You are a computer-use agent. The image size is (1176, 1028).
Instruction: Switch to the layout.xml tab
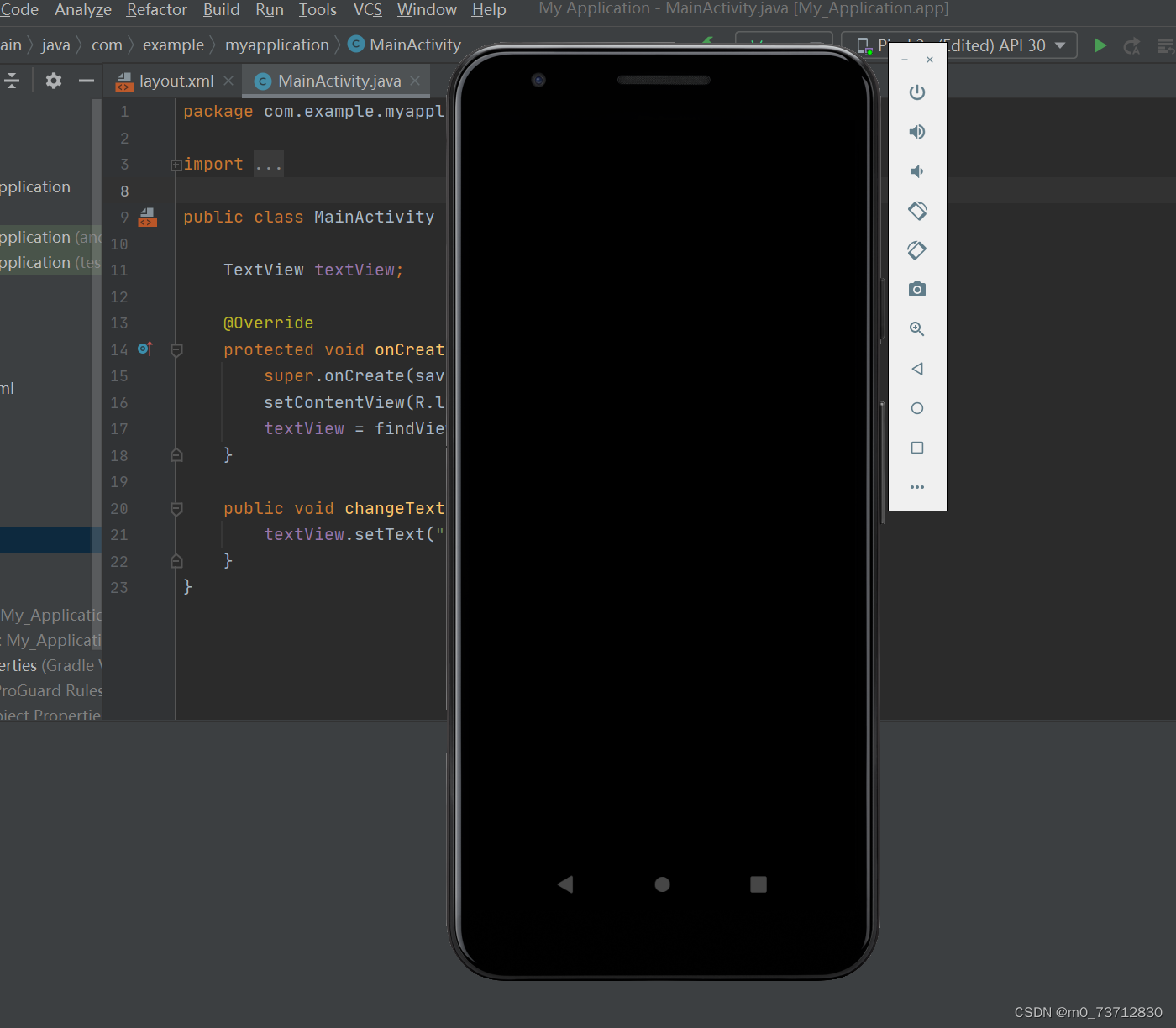point(172,81)
